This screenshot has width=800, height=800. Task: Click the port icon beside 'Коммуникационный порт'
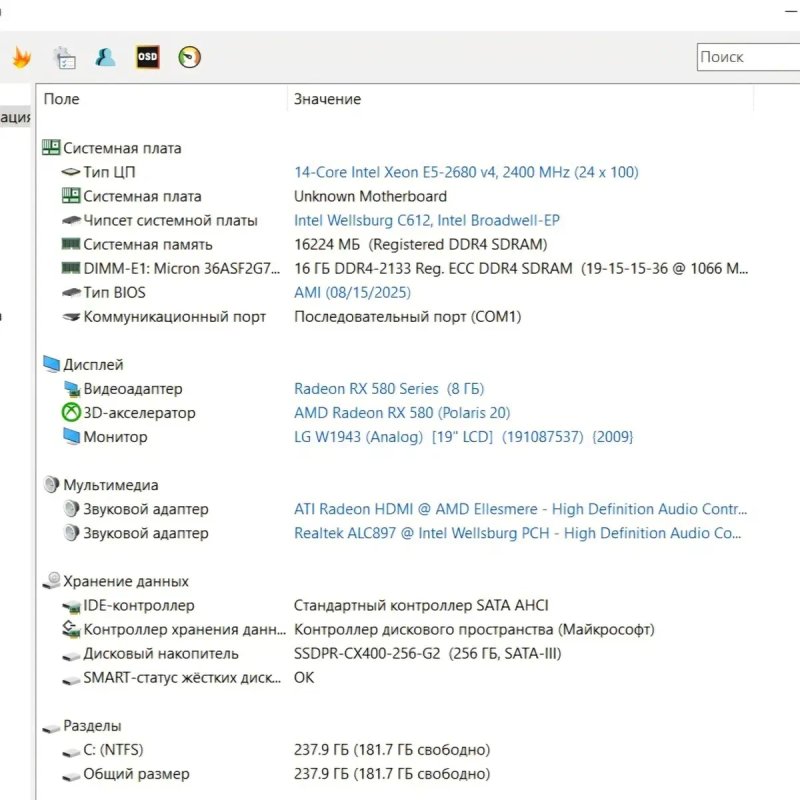pos(71,317)
